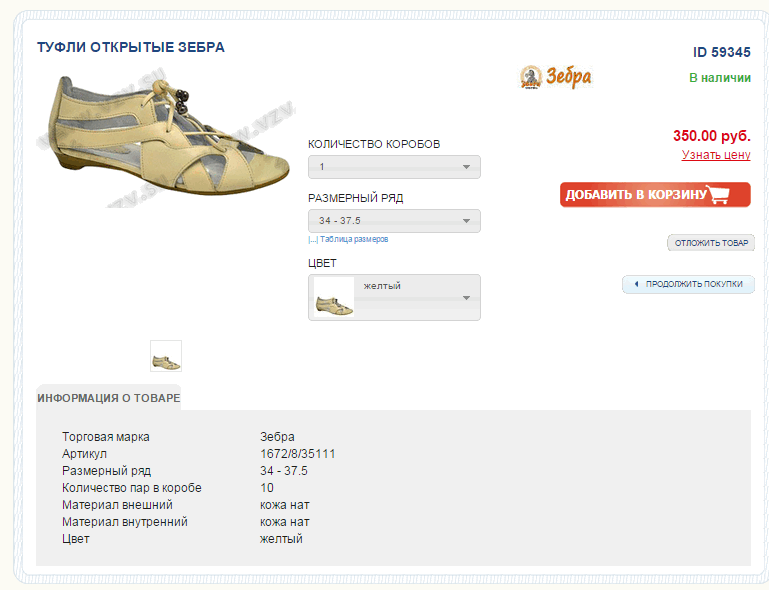Click the product title Туфли открытые Зебра
The width and height of the screenshot is (769, 590).
pyautogui.click(x=131, y=47)
